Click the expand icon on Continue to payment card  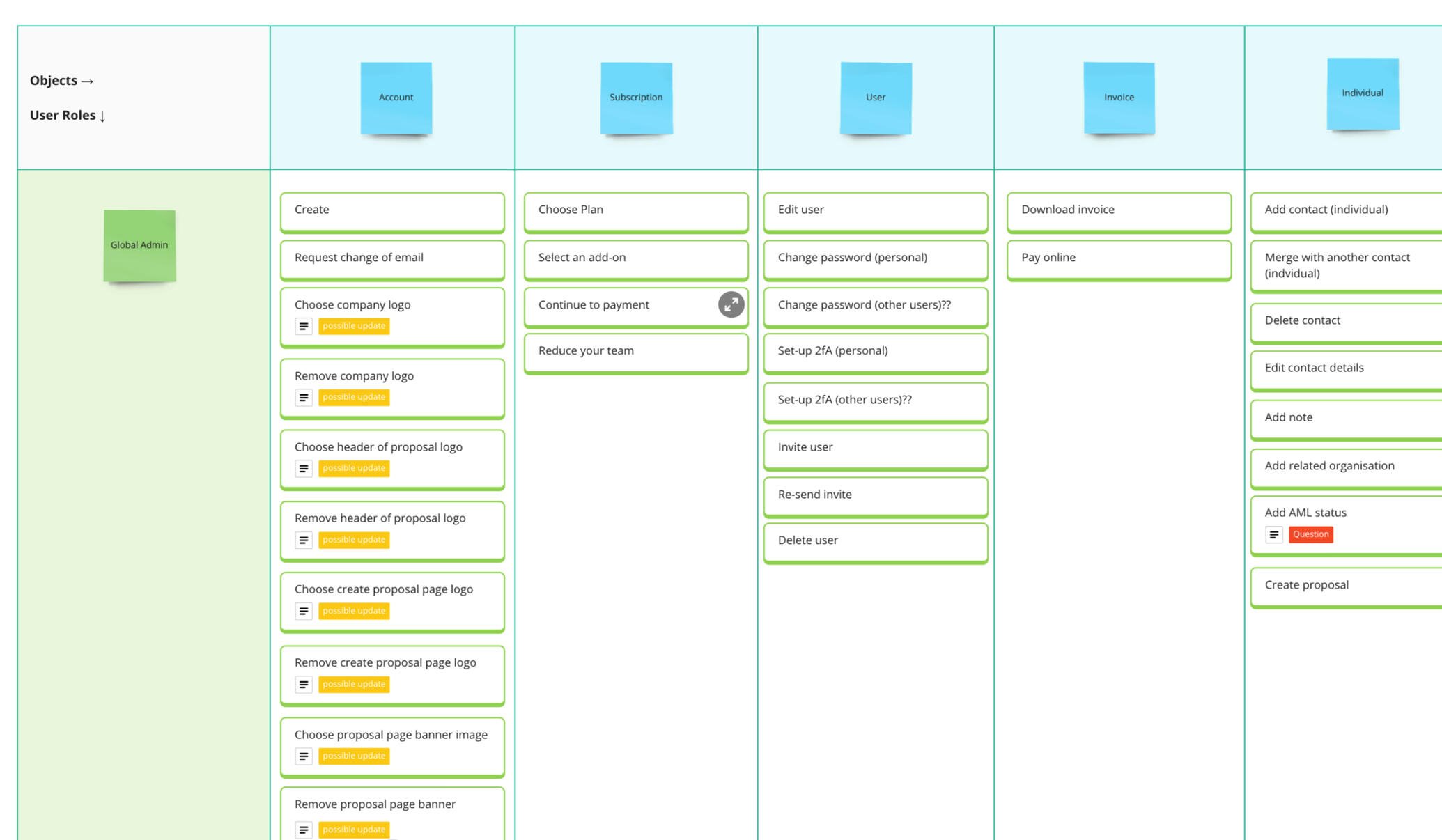coord(731,304)
